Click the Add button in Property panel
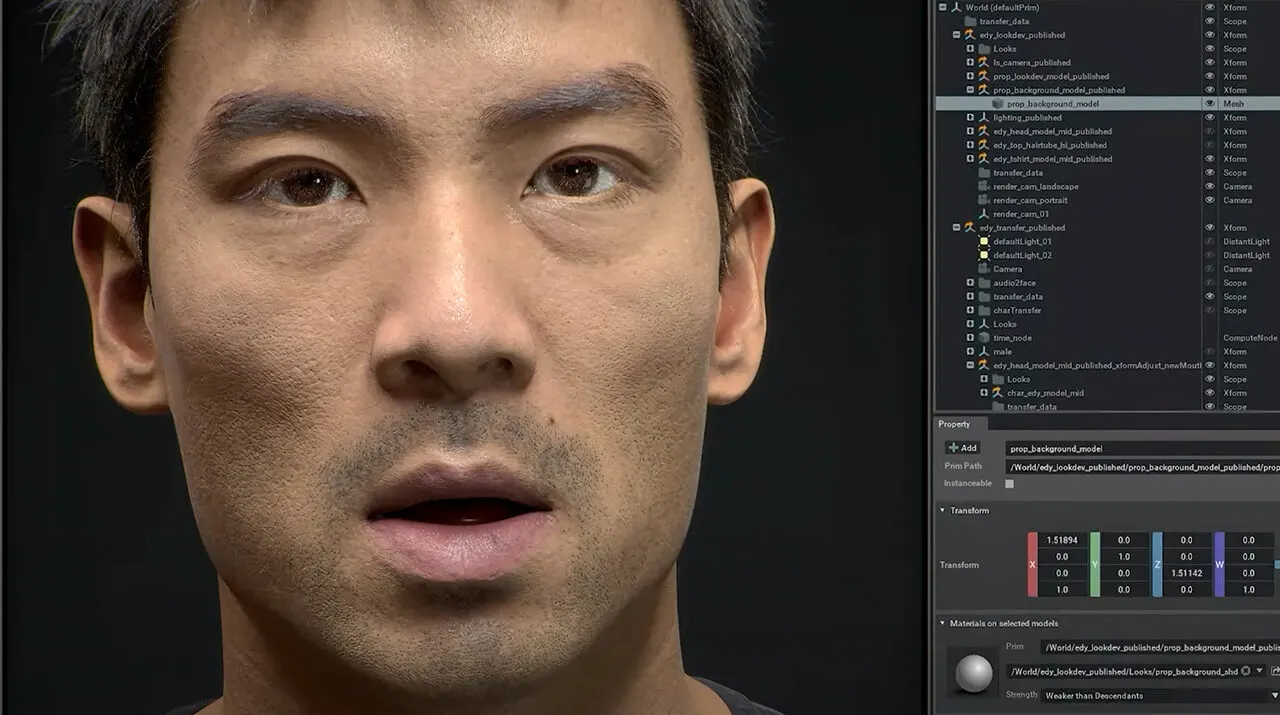 tap(962, 448)
